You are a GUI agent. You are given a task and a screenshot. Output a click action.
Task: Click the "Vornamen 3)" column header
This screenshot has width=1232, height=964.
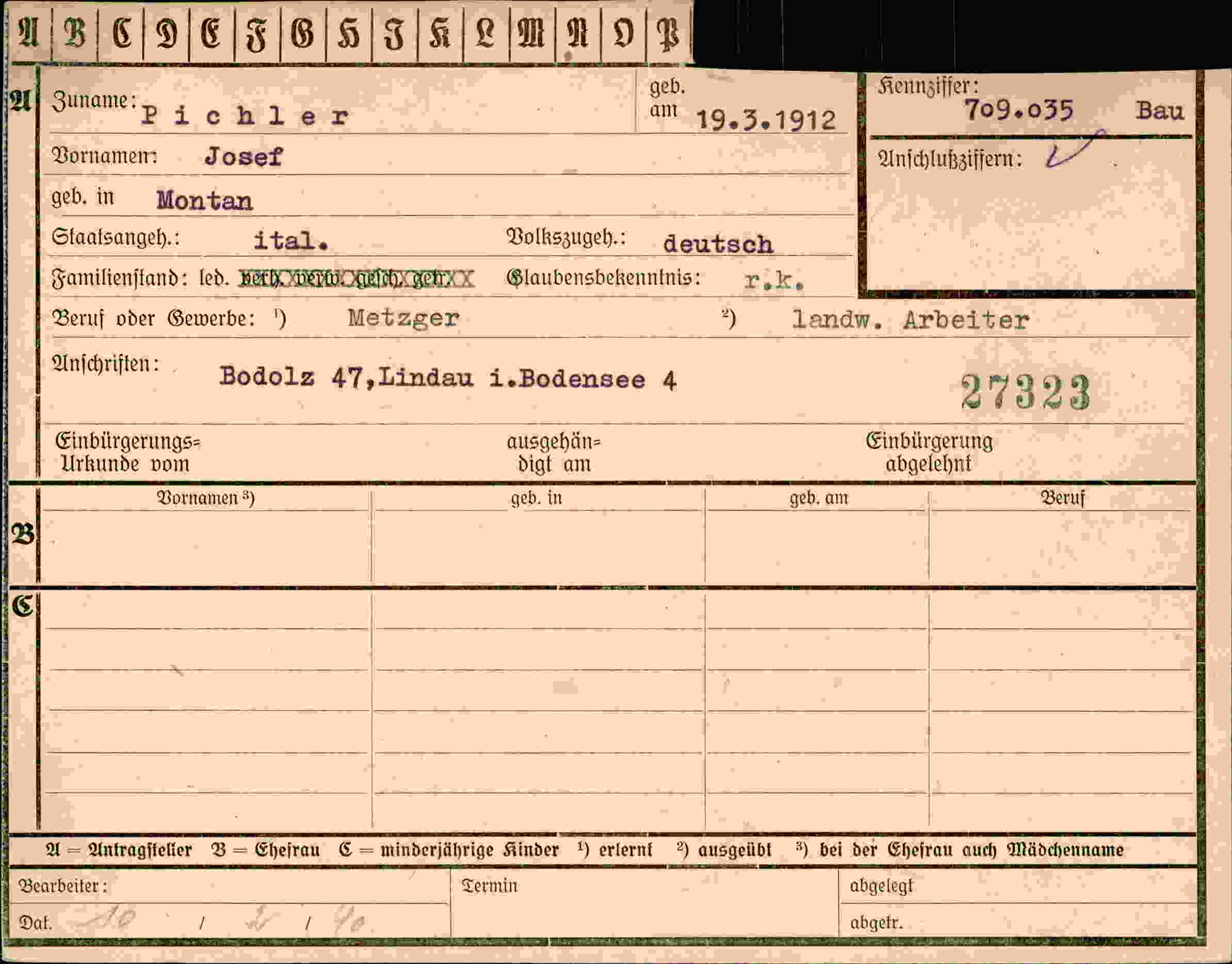[x=205, y=498]
